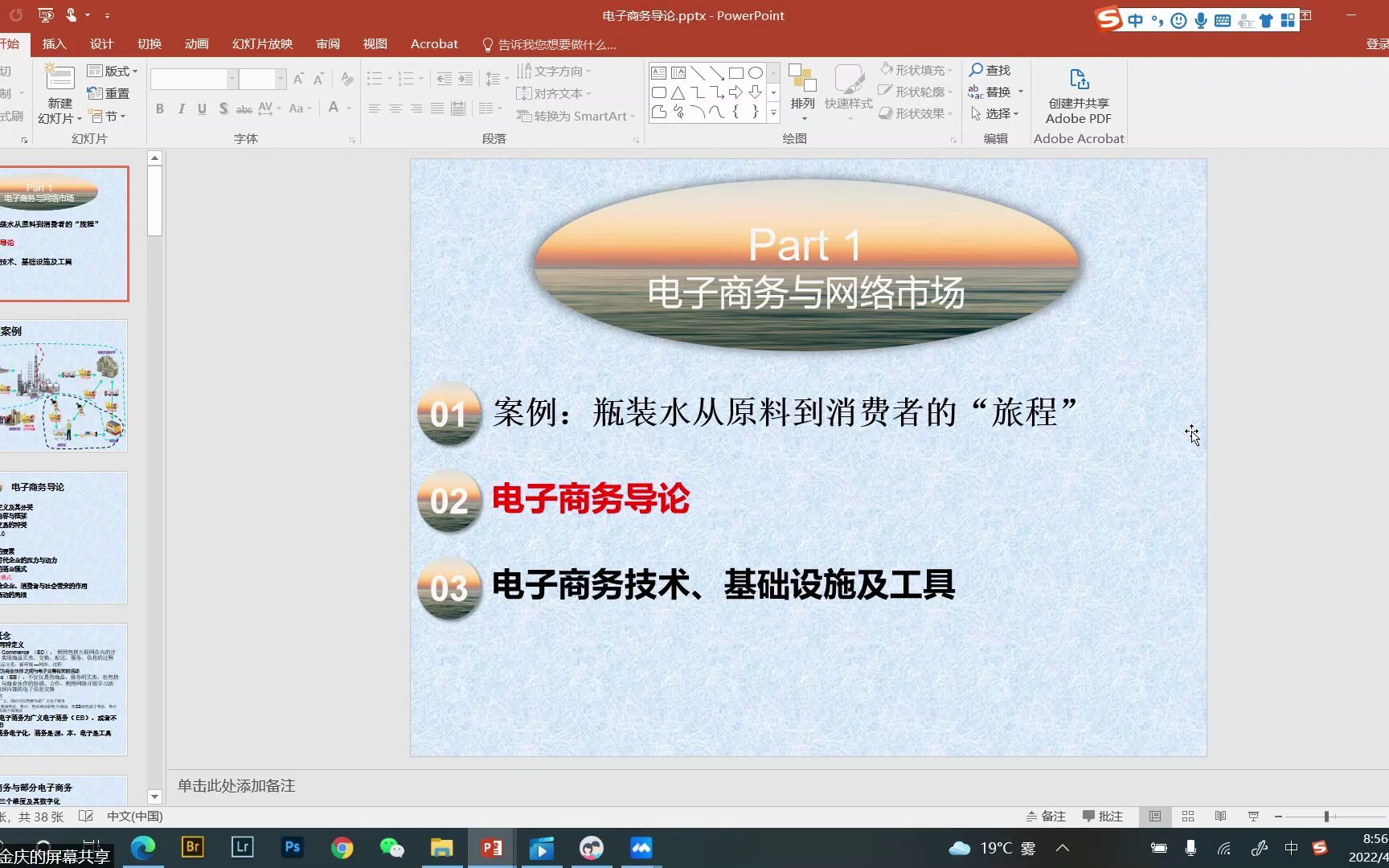Select the 案例 slide thumbnail

(64, 386)
